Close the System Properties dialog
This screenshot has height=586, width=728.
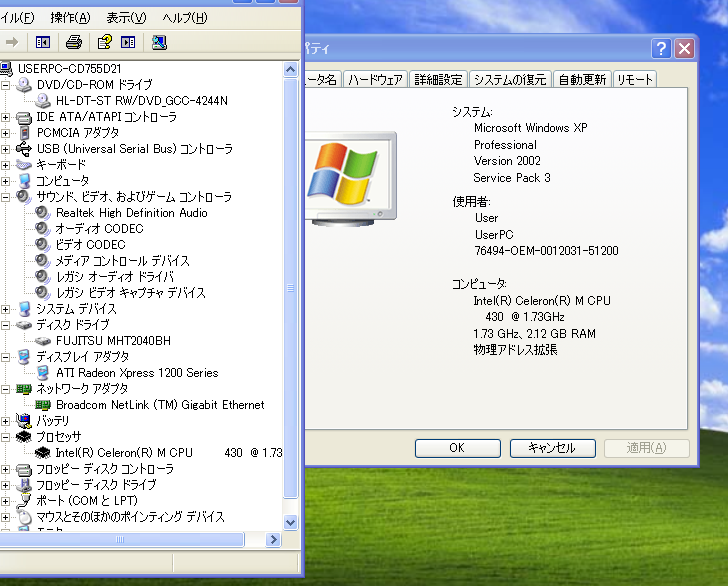pyautogui.click(x=684, y=48)
